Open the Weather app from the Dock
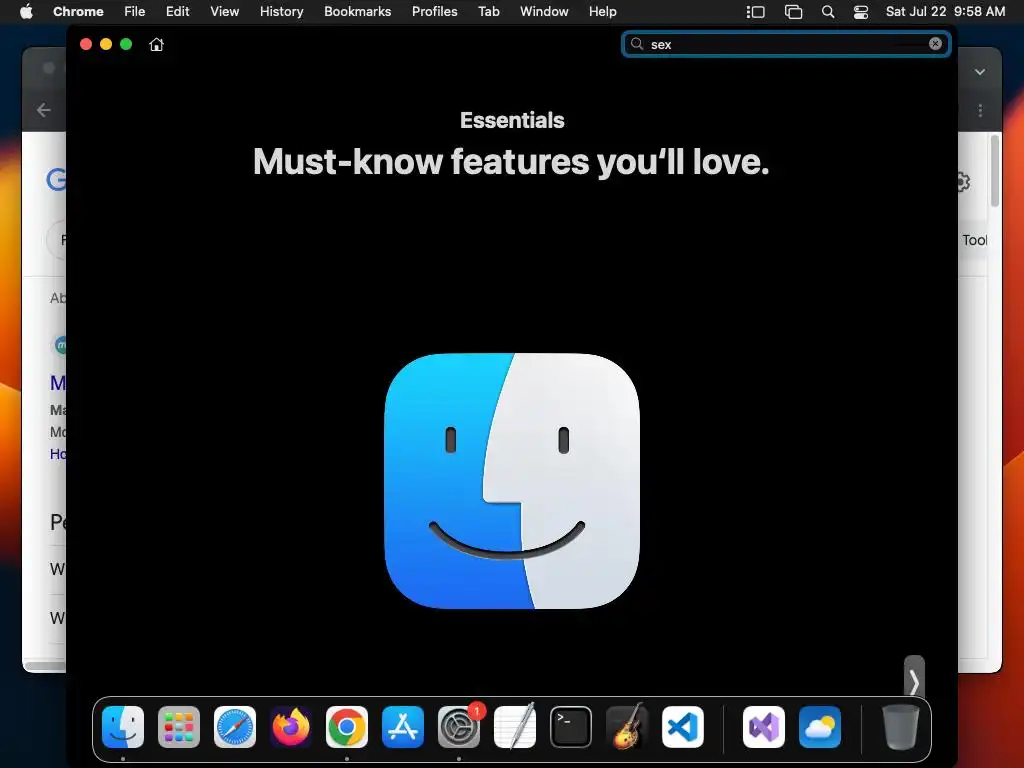1024x768 pixels. click(820, 727)
